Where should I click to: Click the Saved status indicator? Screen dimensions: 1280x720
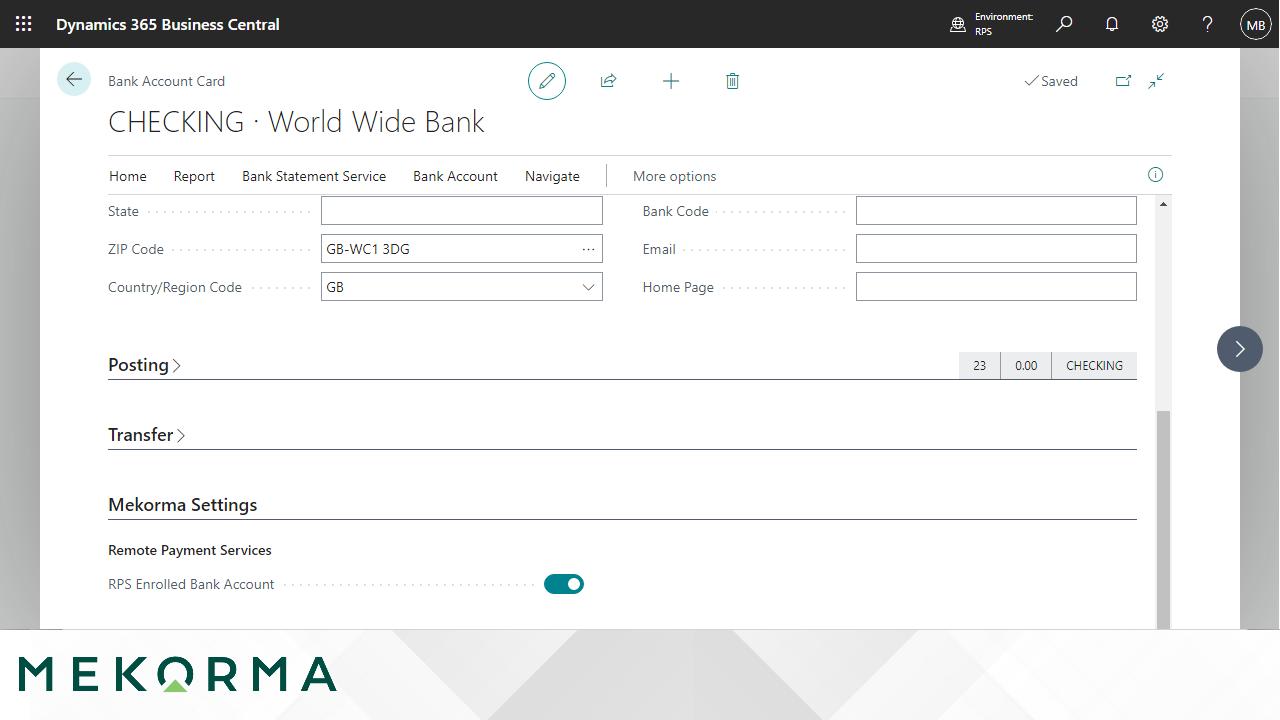(x=1051, y=81)
